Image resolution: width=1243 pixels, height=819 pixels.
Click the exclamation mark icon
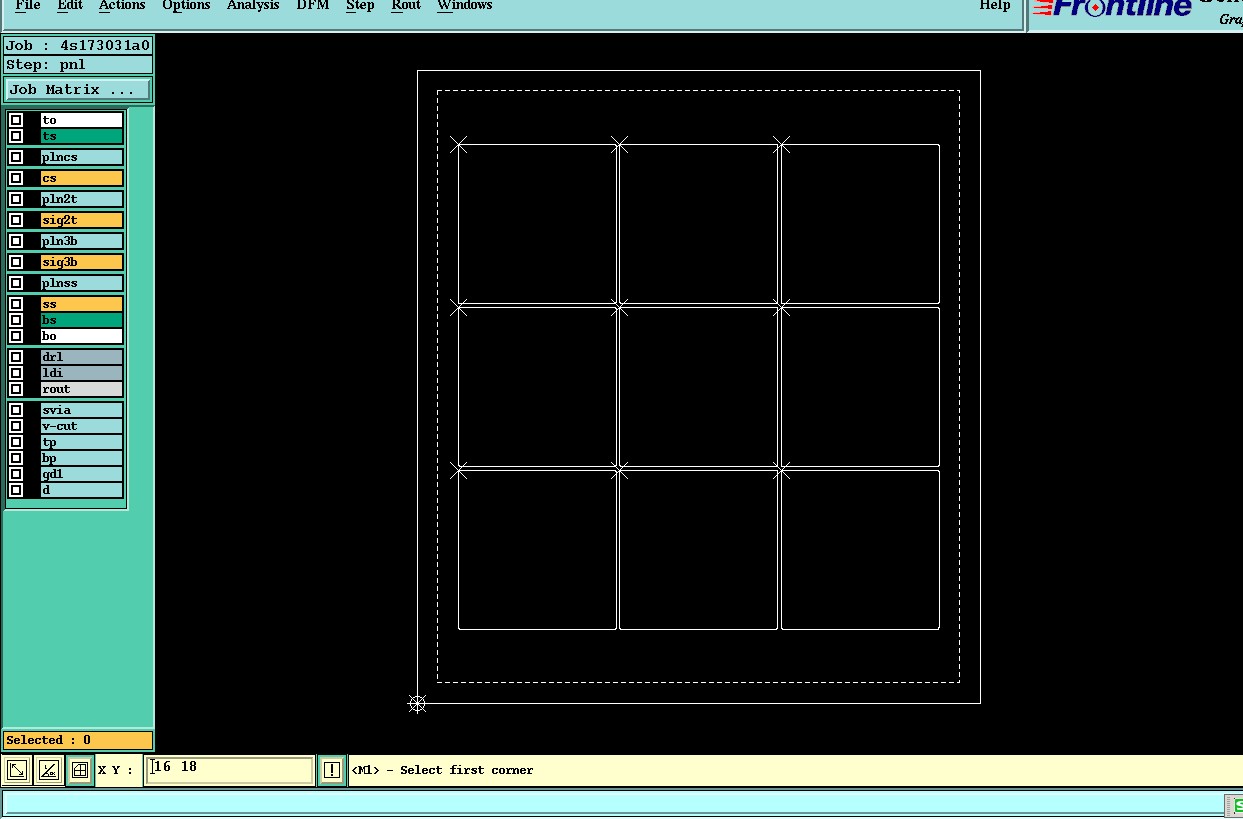pos(332,770)
